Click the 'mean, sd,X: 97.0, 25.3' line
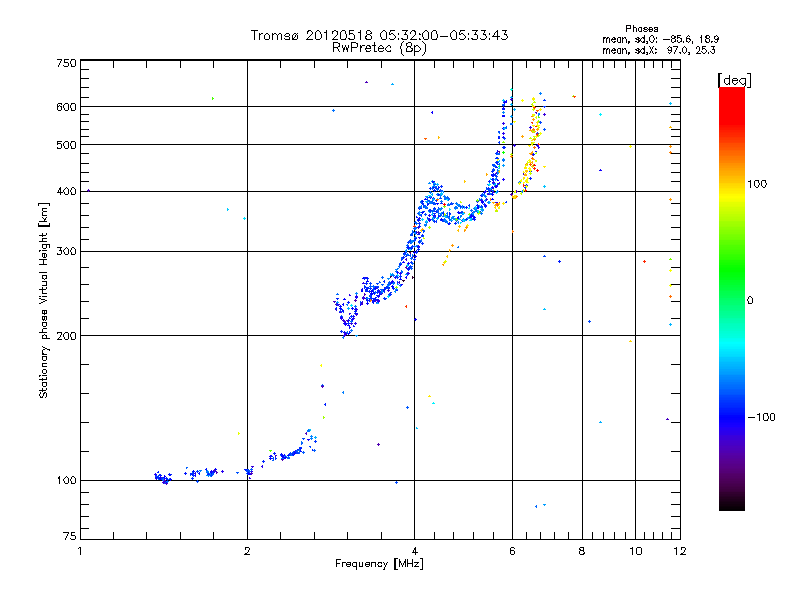Image resolution: width=800 pixels, height=600 pixels. [659, 50]
